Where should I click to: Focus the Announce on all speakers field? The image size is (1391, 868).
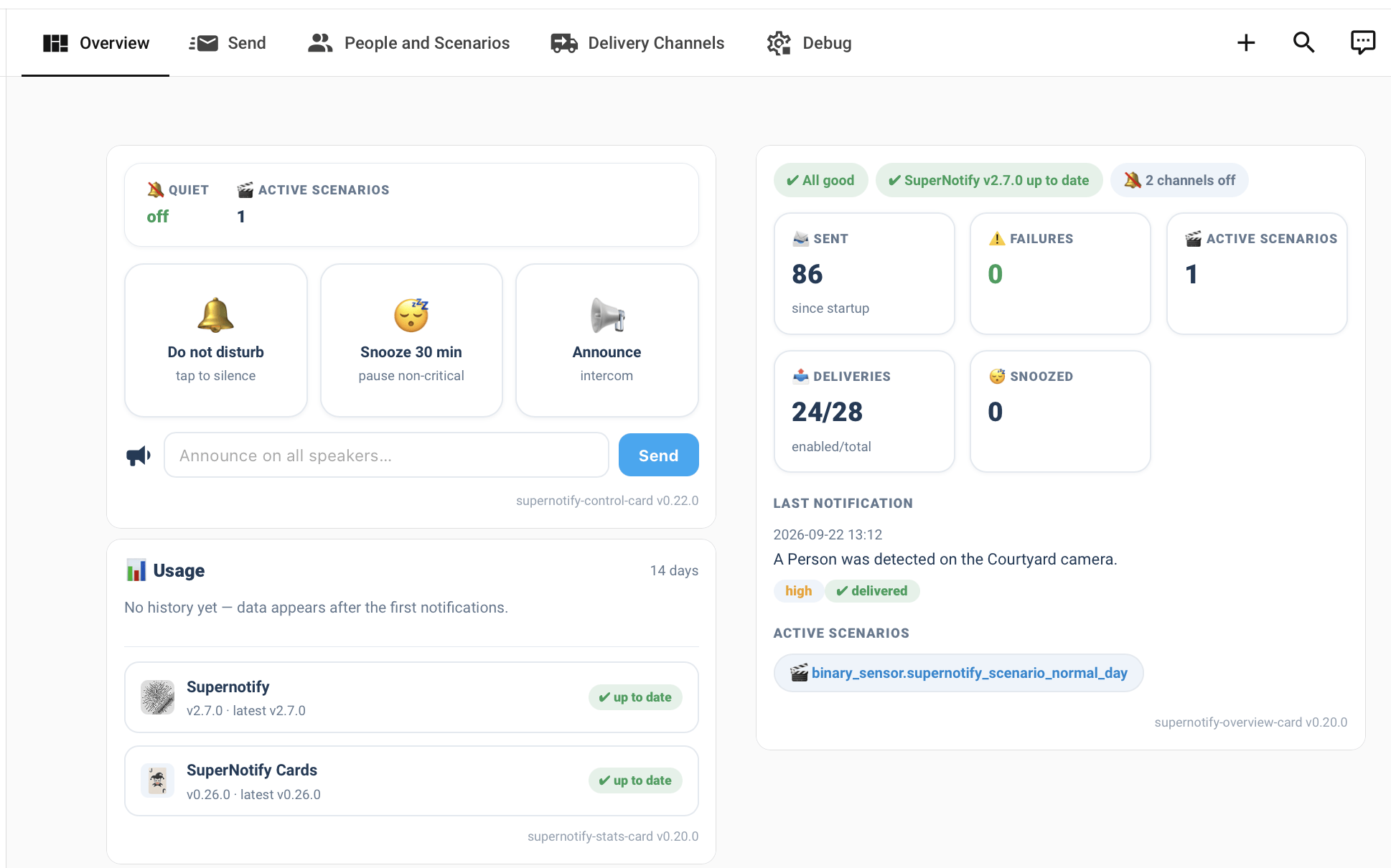point(386,455)
